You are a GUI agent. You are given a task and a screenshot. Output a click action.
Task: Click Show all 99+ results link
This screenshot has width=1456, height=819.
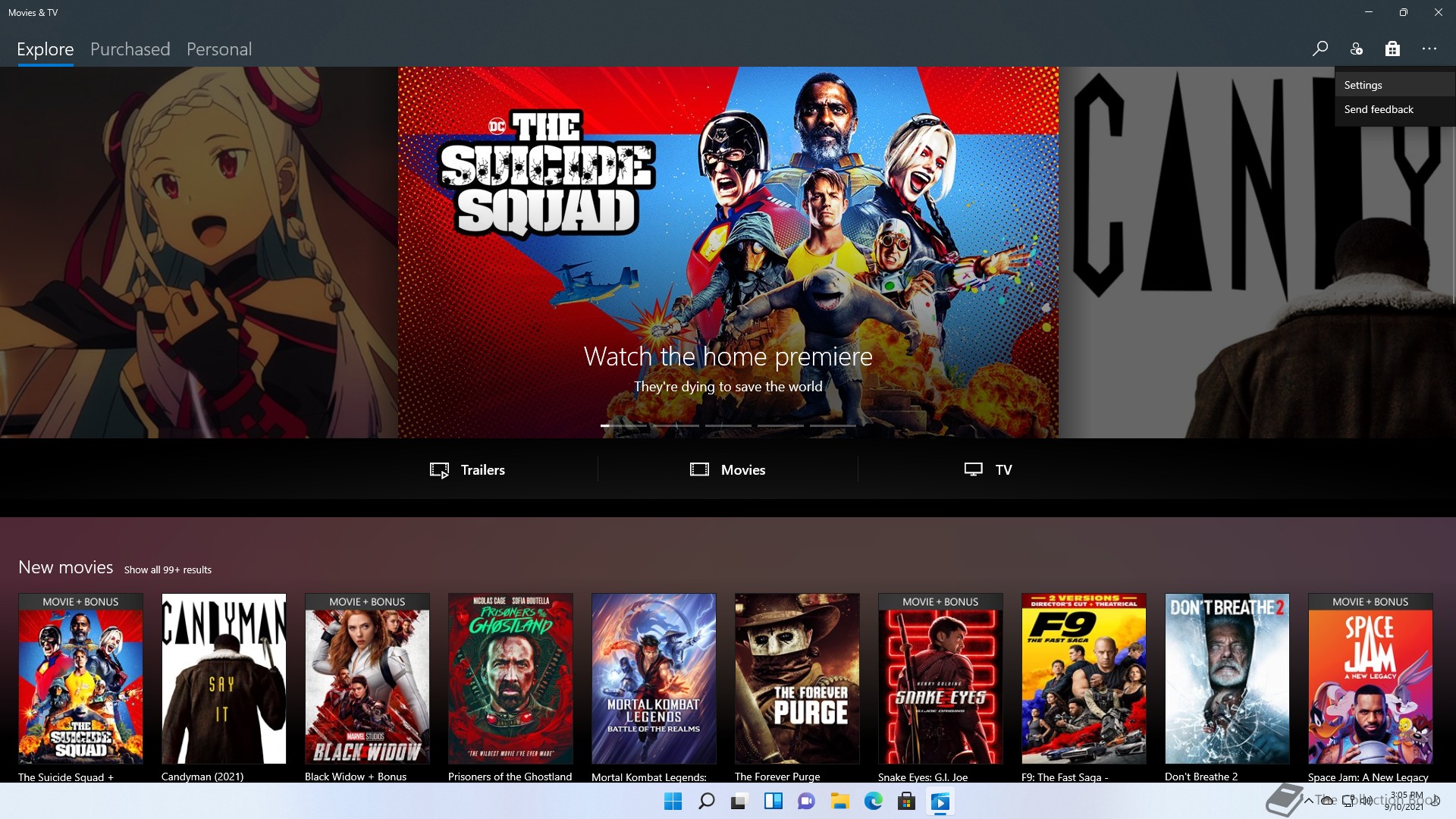tap(168, 570)
